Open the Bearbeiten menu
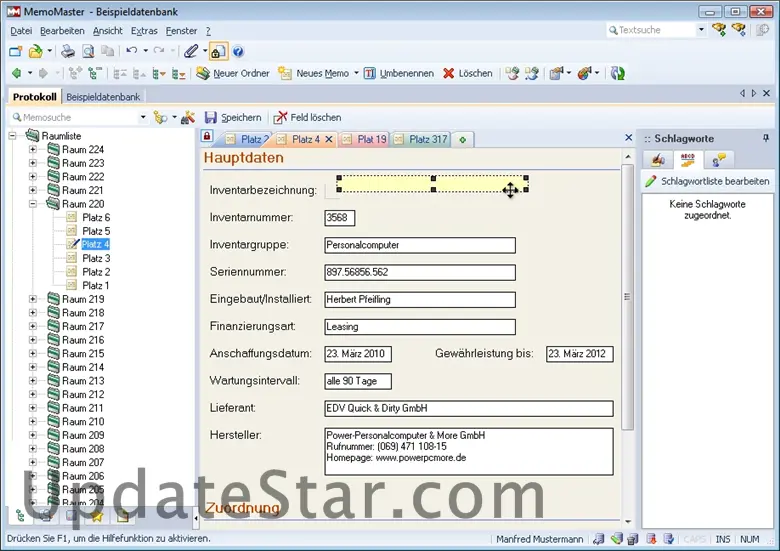This screenshot has height=551, width=780. coord(62,31)
